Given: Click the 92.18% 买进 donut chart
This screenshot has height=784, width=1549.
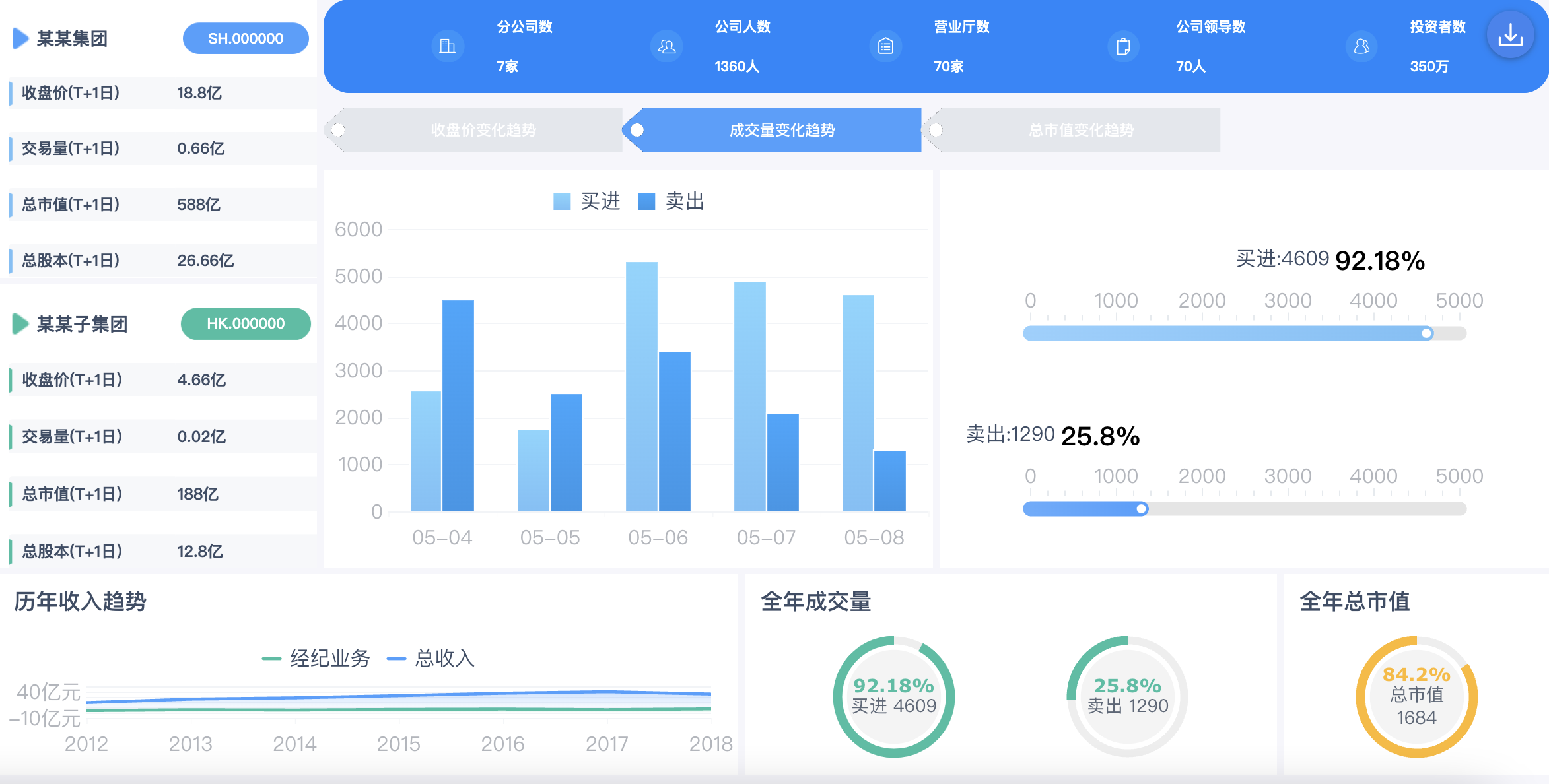Looking at the screenshot, I should click(894, 697).
